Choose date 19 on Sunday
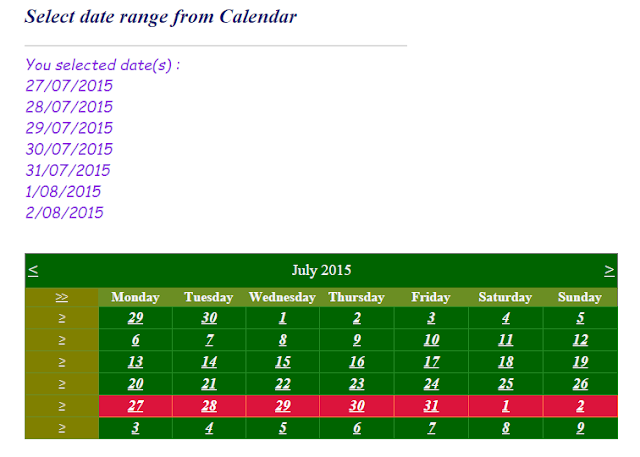This screenshot has width=640, height=457. 580,362
